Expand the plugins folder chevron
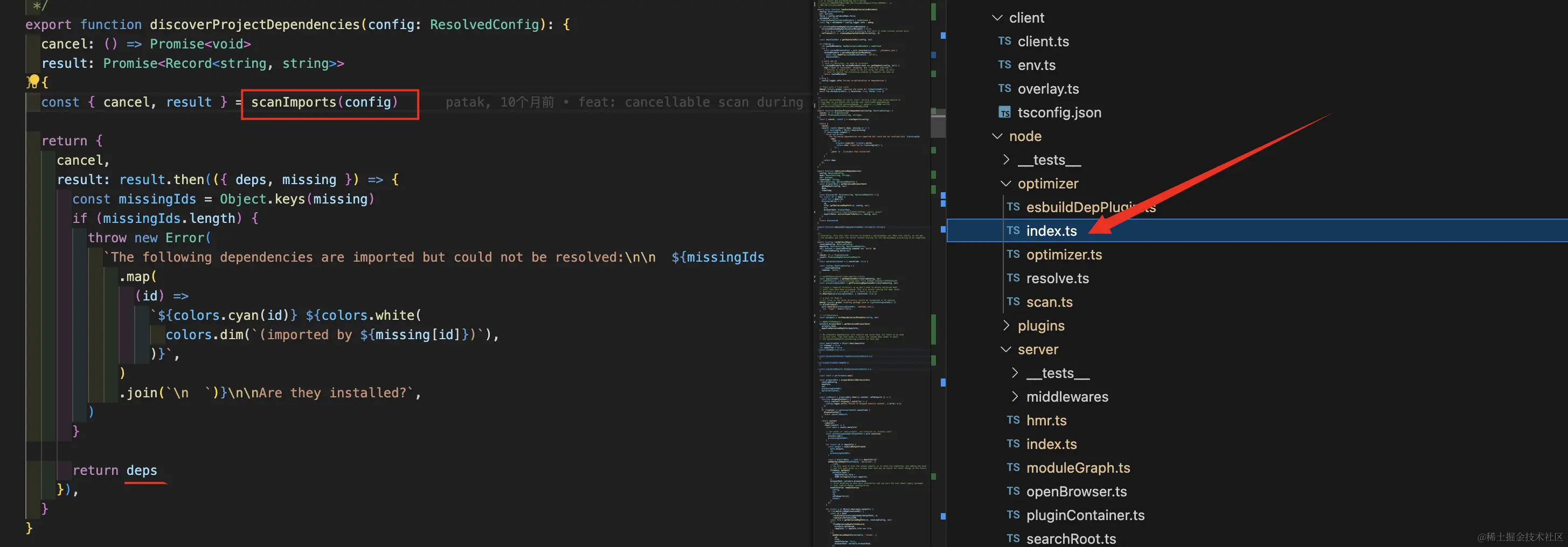This screenshot has height=547, width=1568. (1006, 326)
